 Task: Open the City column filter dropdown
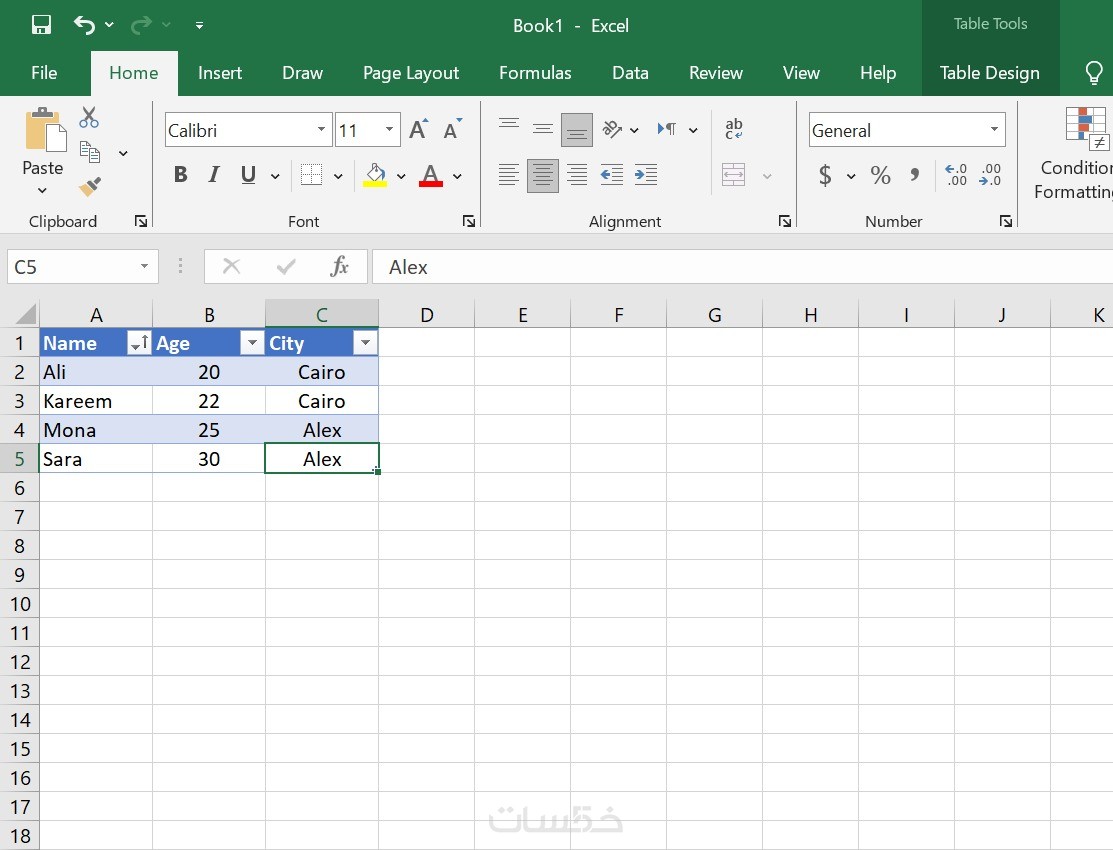coord(365,343)
